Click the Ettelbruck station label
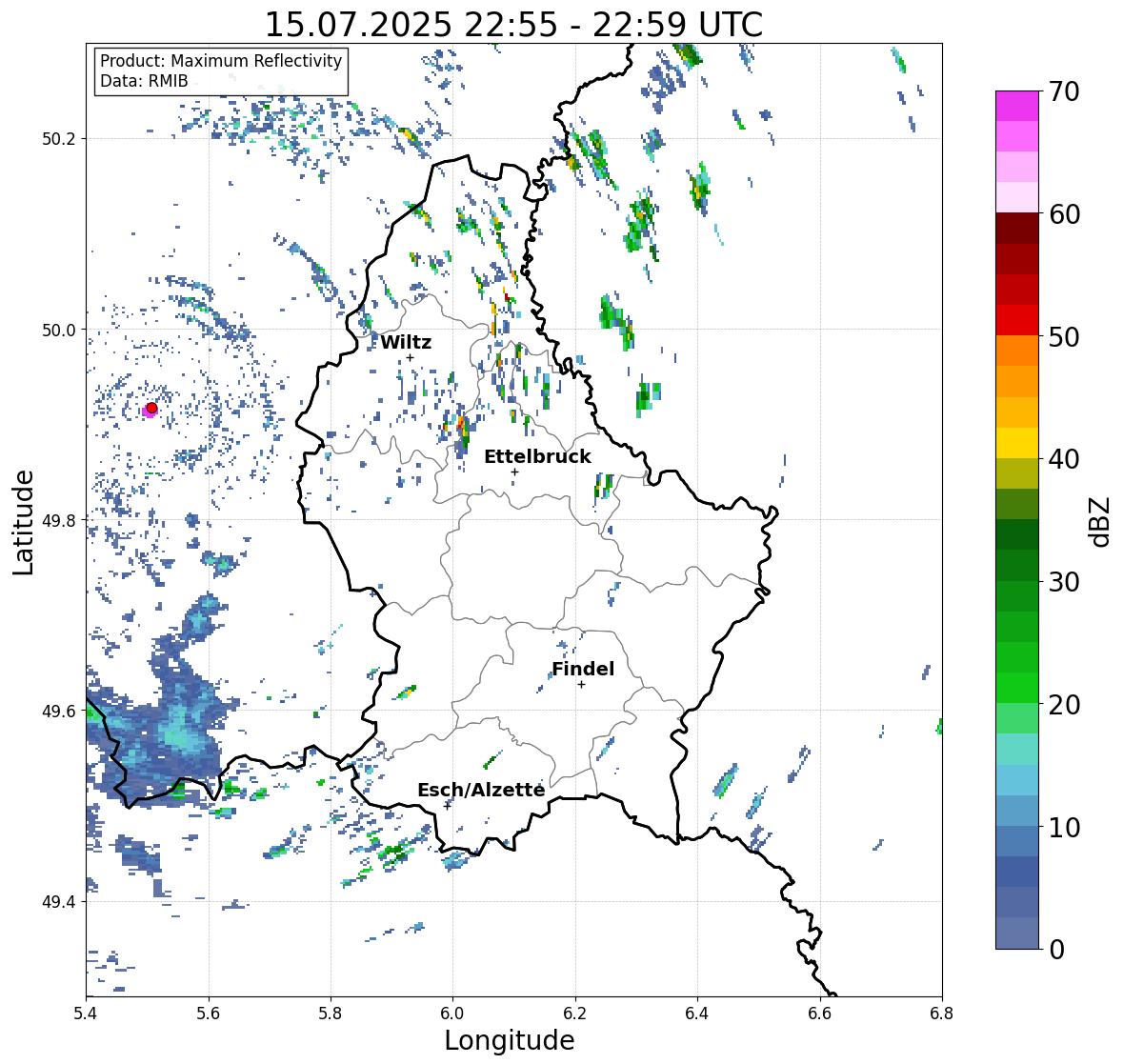The width and height of the screenshot is (1123, 1064). [537, 456]
